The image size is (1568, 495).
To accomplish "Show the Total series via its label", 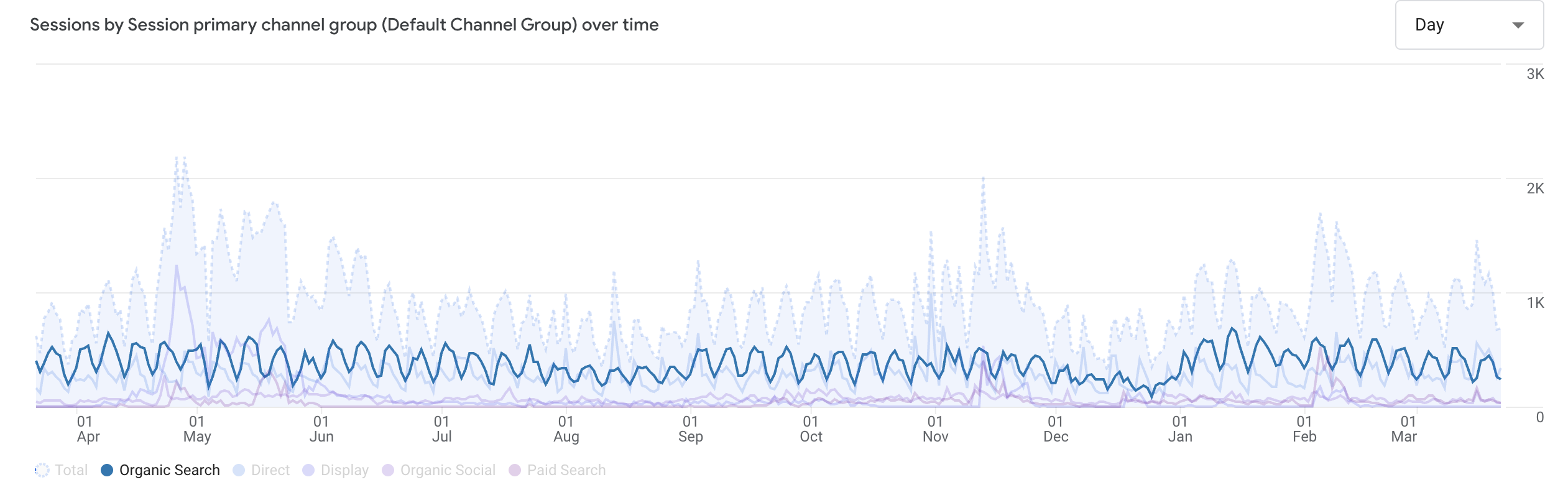I will 71,470.
